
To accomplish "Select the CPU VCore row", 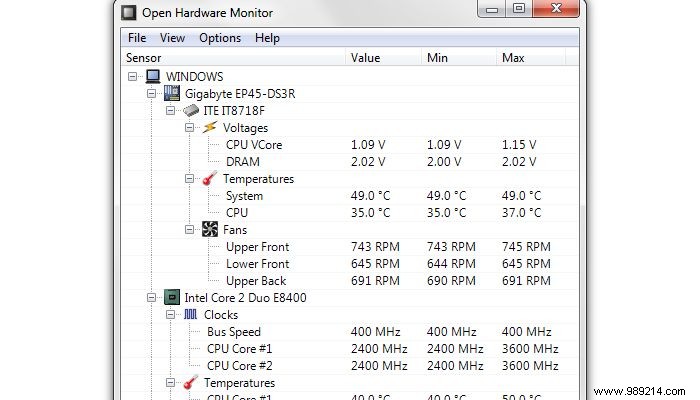I will [350, 145].
